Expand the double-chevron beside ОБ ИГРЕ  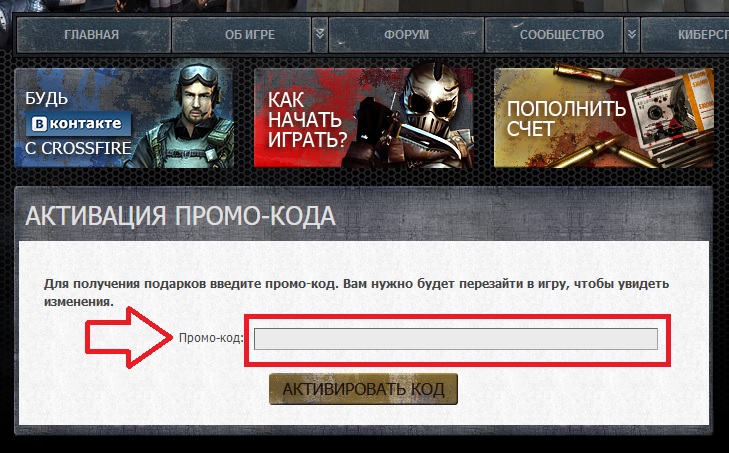(319, 35)
